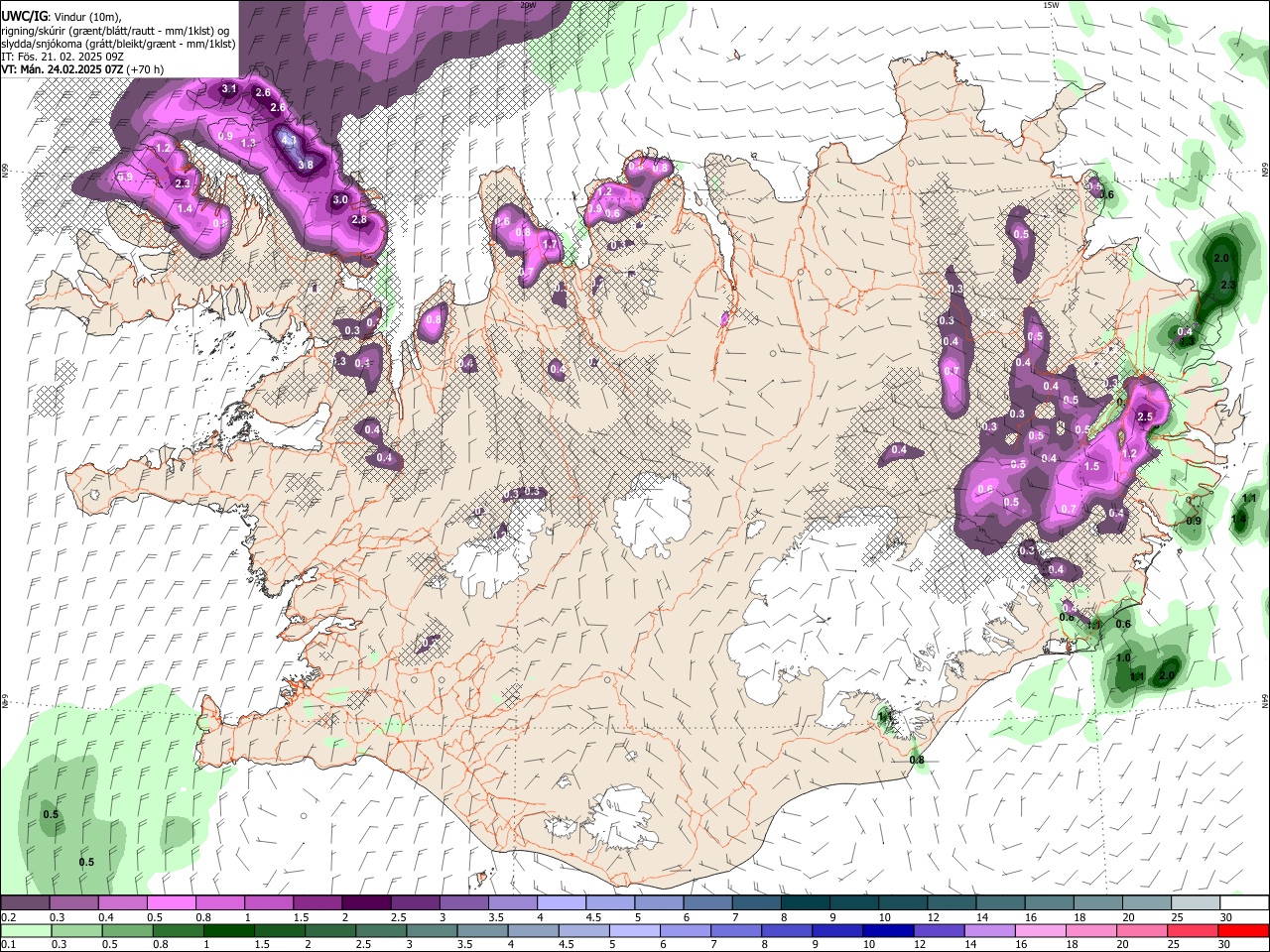Screen dimensions: 1270x952
Task: Click the magenta 1.5 swatch in upper legend row
Action: pos(317,902)
